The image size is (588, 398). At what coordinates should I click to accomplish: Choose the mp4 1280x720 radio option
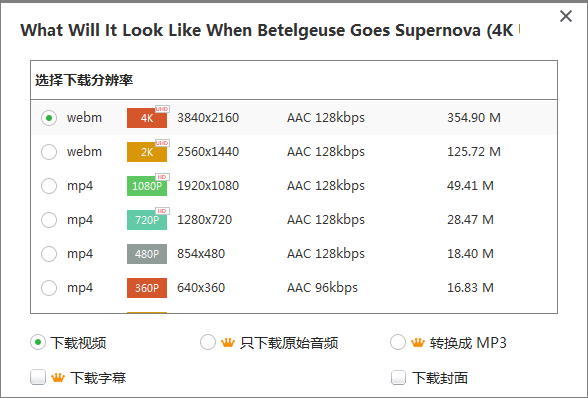pos(49,220)
